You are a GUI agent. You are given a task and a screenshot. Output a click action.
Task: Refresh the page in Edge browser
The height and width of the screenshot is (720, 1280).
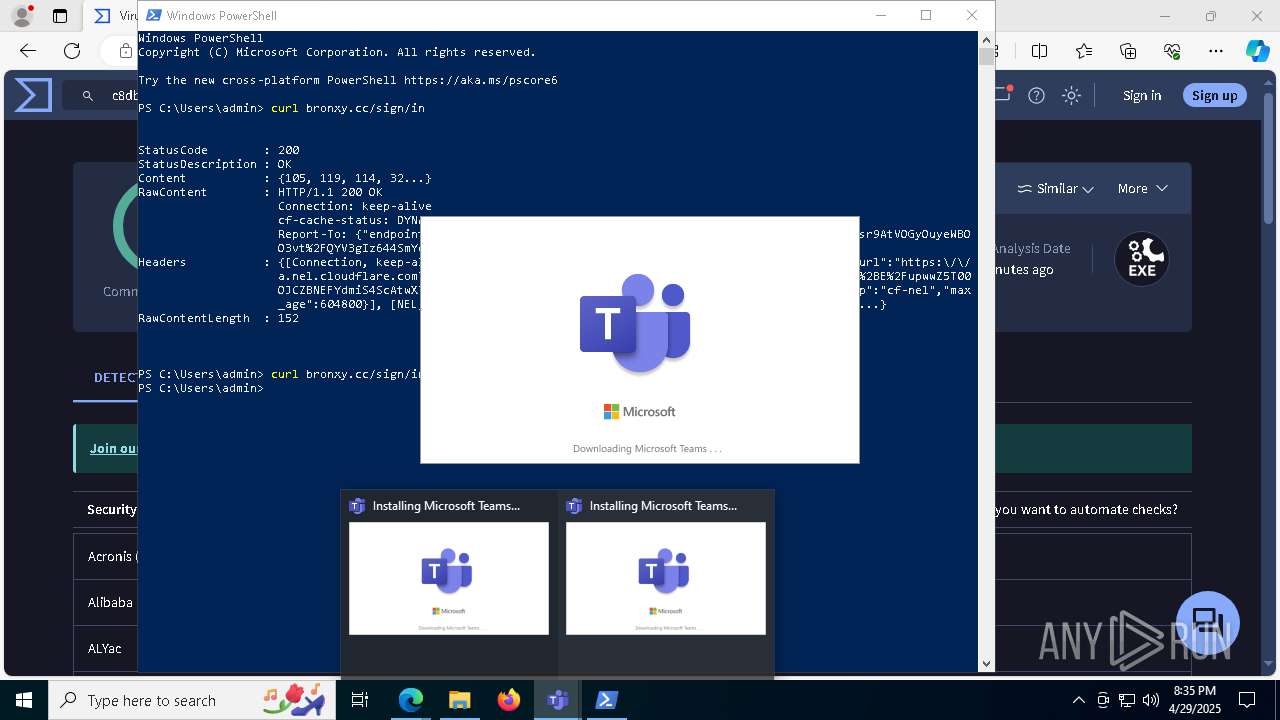[72, 51]
